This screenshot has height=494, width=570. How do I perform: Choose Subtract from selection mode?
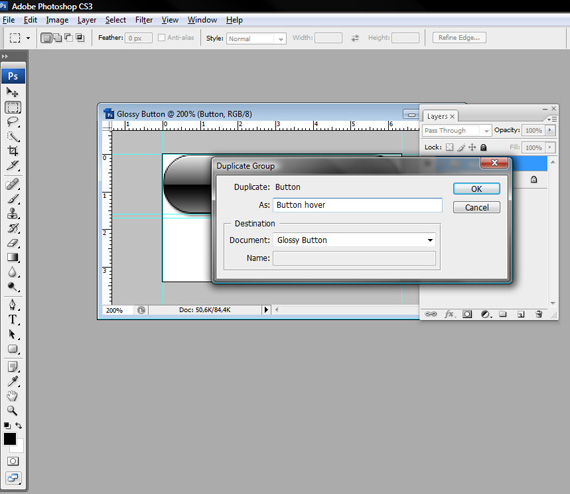(x=68, y=37)
